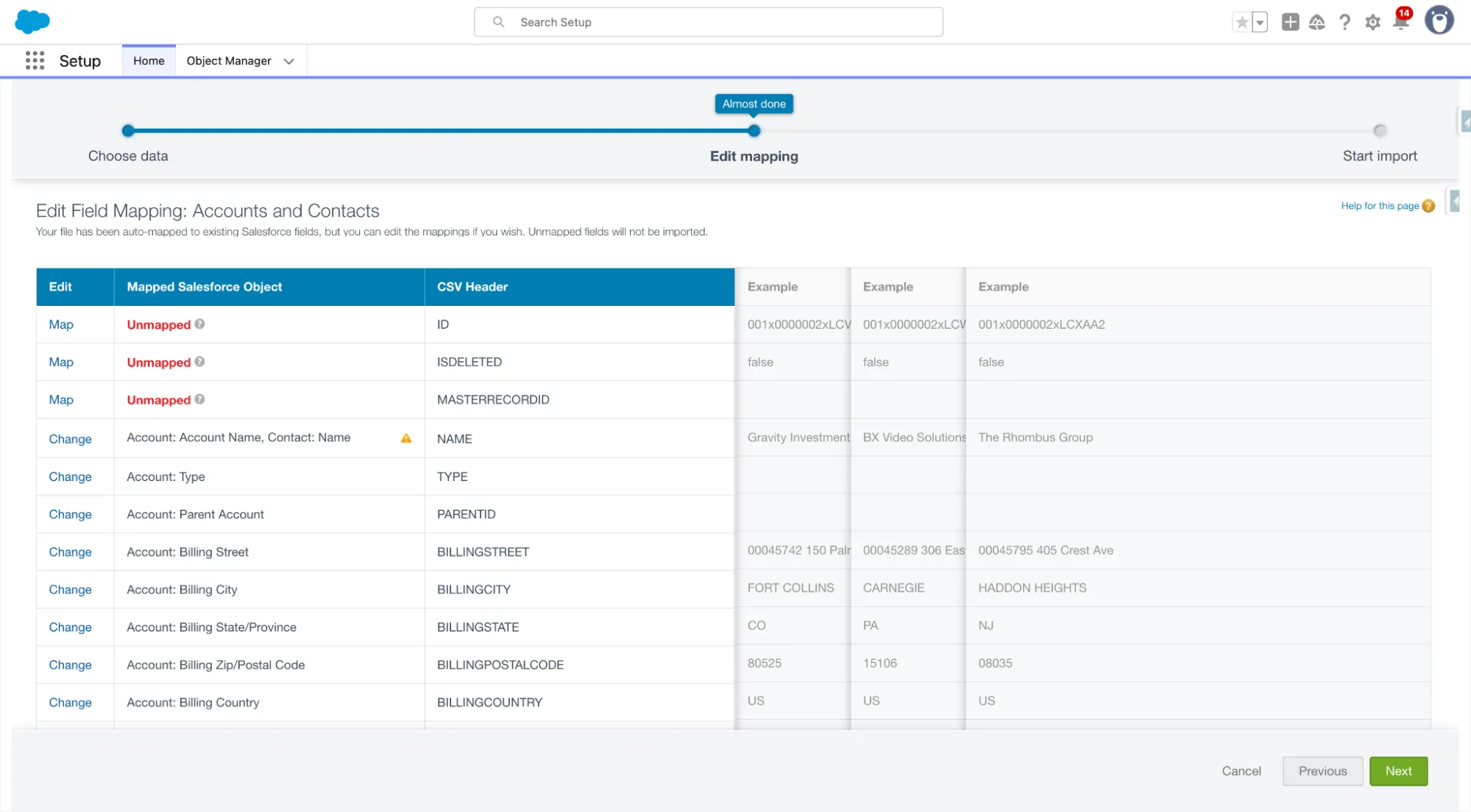
Task: Expand the favorites list dropdown arrow
Action: 1260,22
